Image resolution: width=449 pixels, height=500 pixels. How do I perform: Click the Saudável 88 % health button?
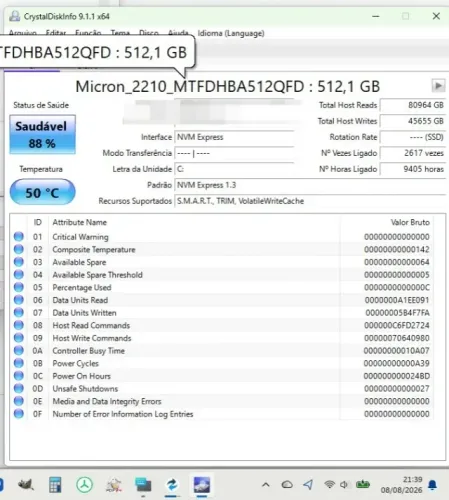pyautogui.click(x=43, y=135)
